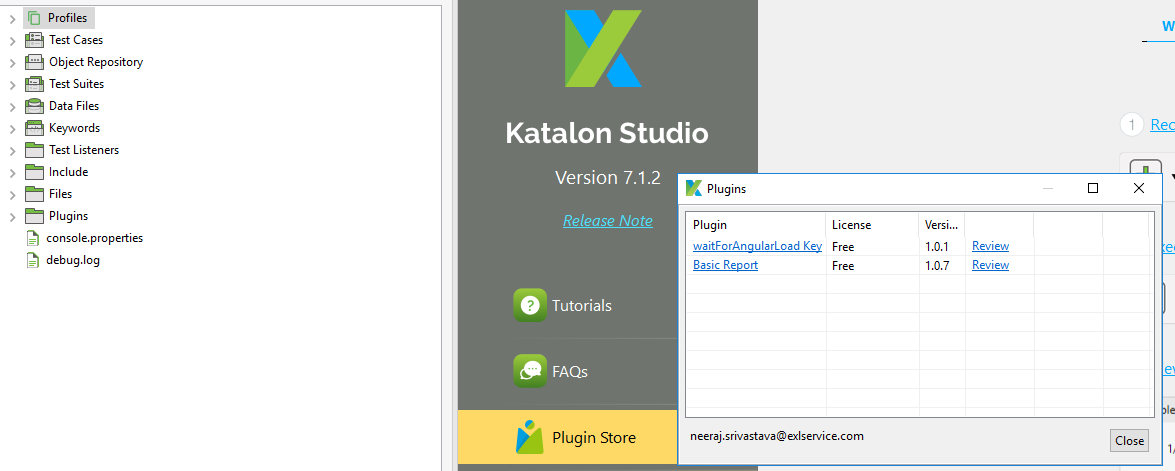This screenshot has height=471, width=1175.
Task: Select Test Cases in the explorer
Action: click(76, 40)
